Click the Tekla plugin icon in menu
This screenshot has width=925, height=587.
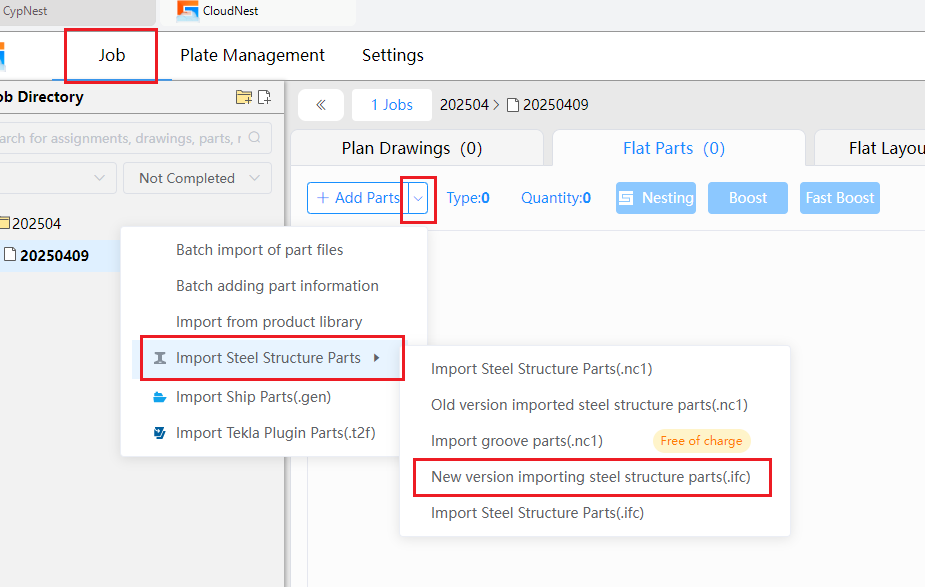(159, 433)
